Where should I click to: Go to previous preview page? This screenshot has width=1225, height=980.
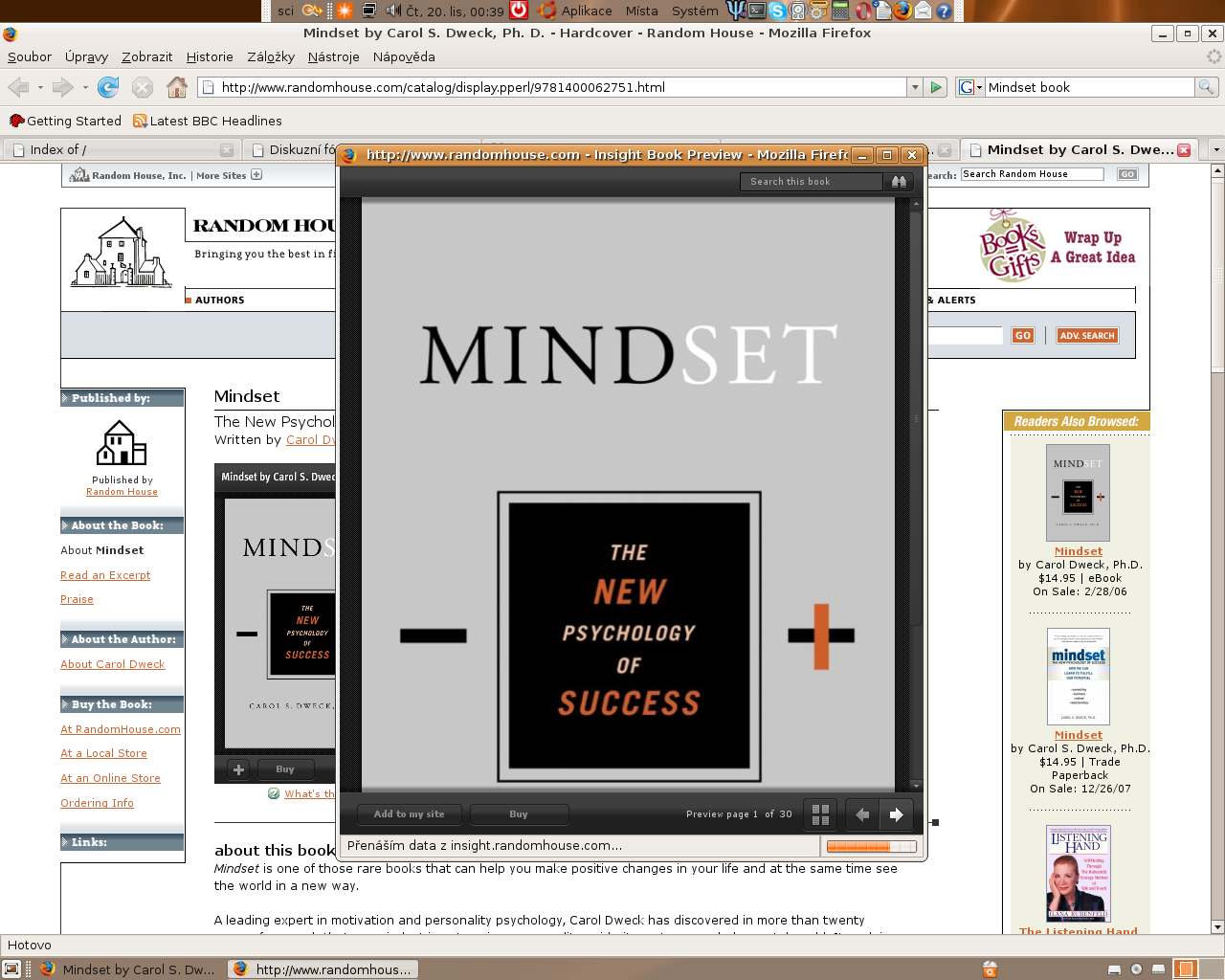pos(862,814)
